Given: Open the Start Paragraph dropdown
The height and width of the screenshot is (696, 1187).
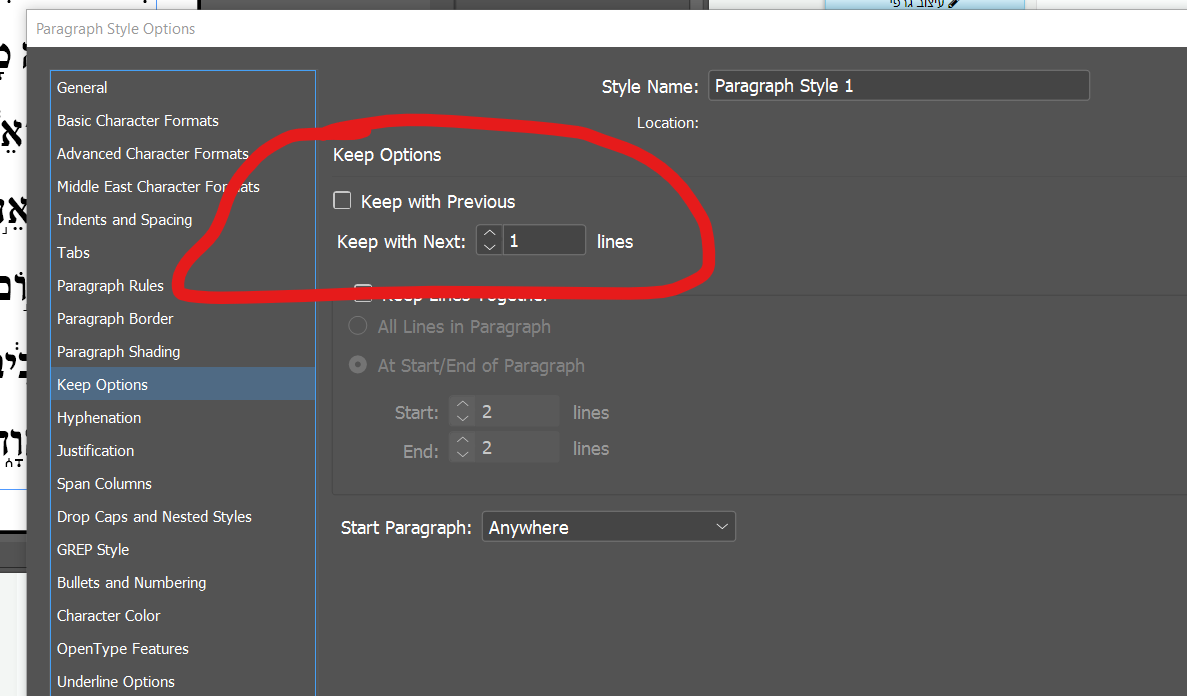Looking at the screenshot, I should click(609, 527).
